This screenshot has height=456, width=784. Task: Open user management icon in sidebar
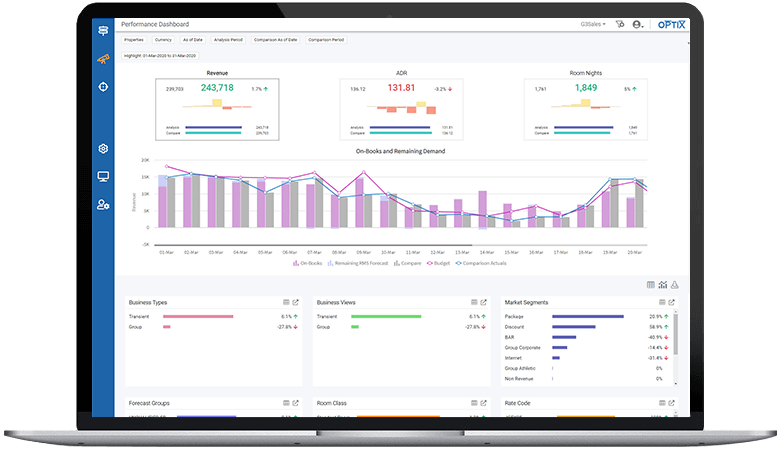point(103,204)
